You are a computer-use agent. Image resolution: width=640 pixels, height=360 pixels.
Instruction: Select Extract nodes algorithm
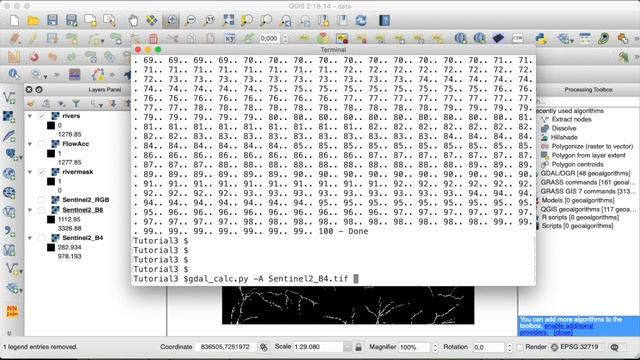click(x=571, y=119)
